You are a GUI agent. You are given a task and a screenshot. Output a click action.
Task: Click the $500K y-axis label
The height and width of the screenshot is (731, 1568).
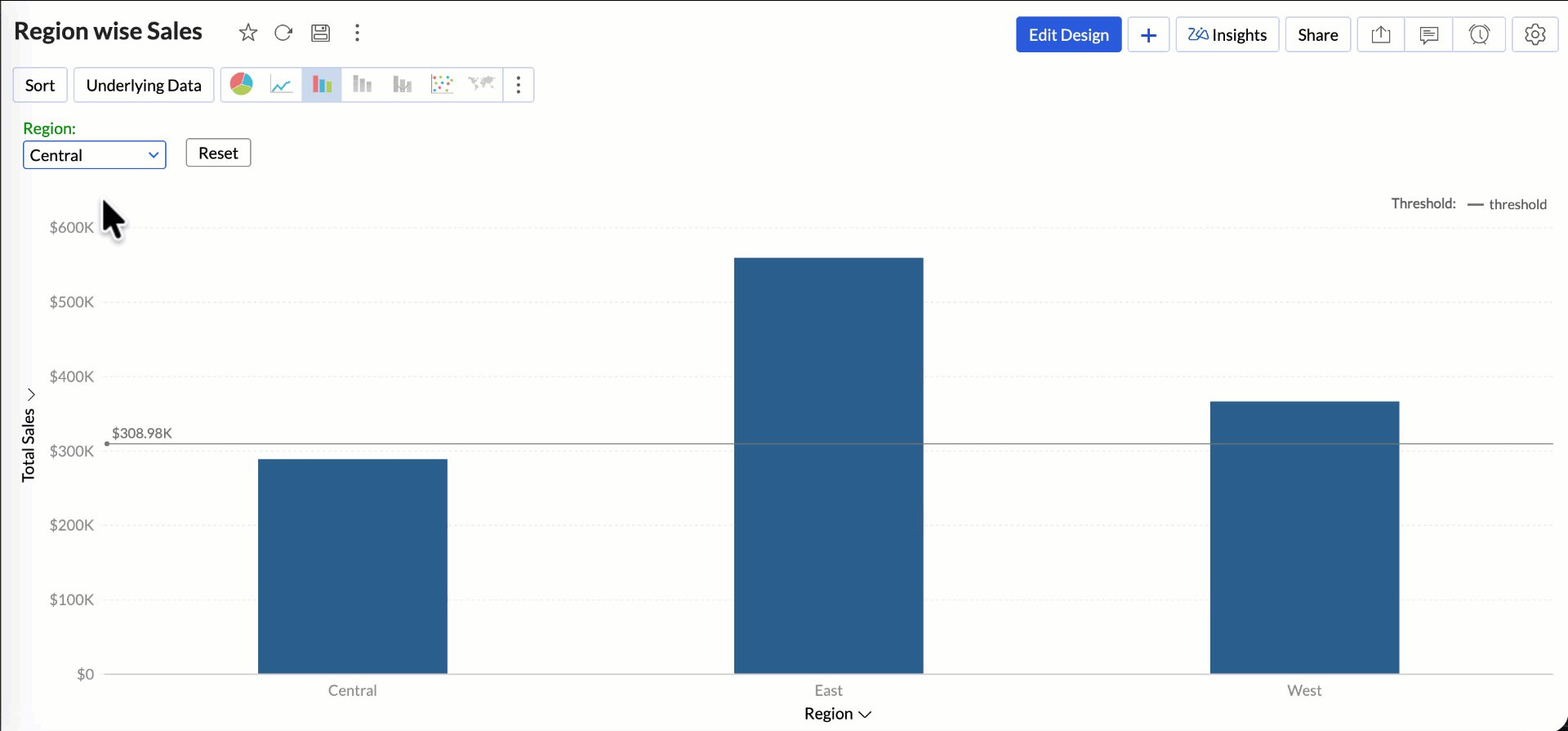pos(72,302)
